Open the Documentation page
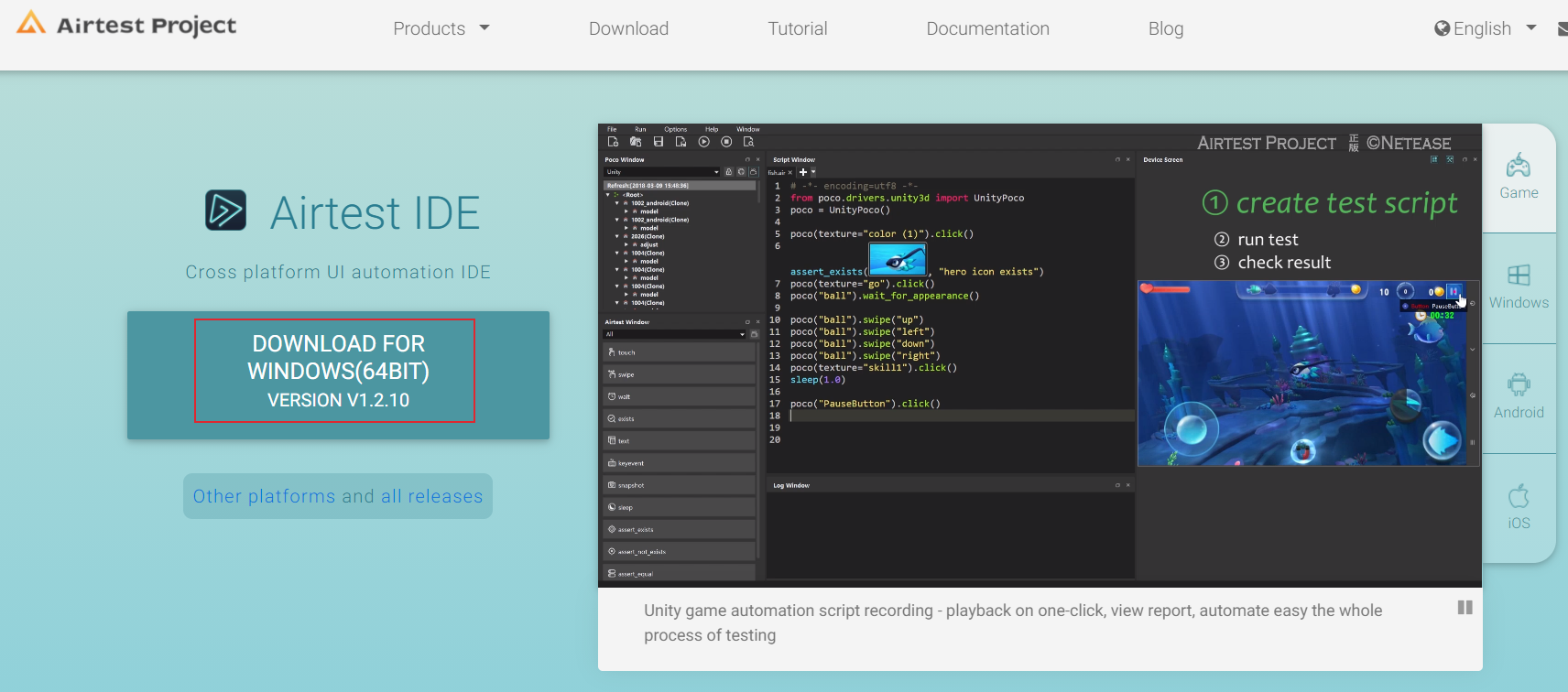Screen dimensions: 1568x692 [987, 28]
